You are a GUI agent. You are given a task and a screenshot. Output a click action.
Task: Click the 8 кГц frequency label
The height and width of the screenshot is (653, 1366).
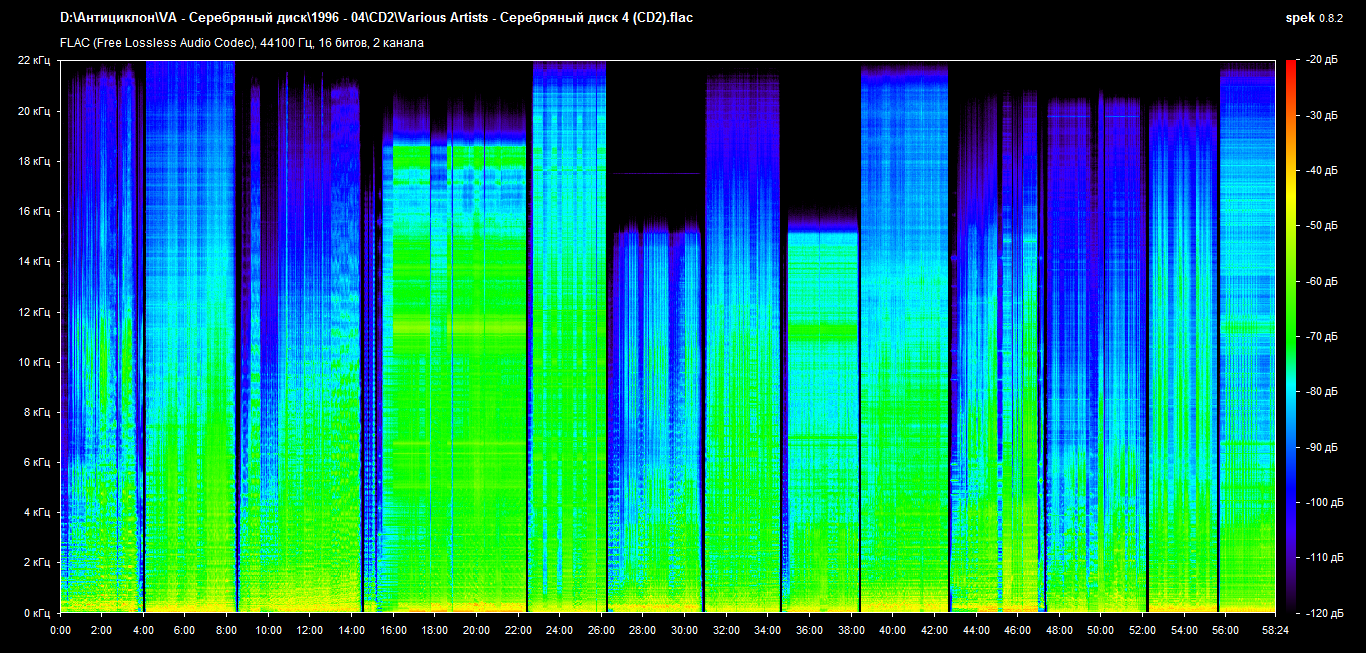coord(37,412)
